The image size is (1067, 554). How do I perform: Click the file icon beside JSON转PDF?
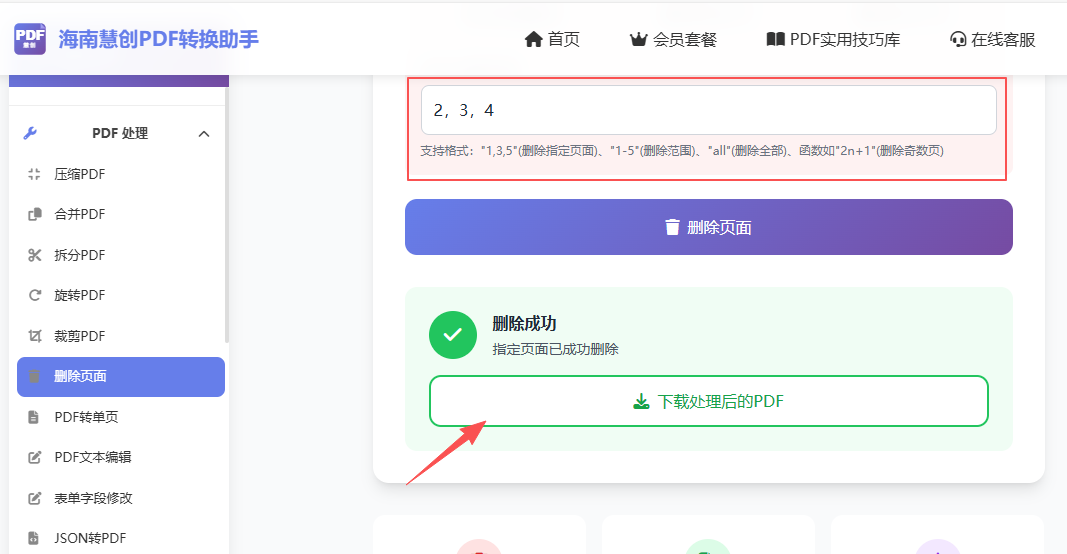click(x=33, y=538)
